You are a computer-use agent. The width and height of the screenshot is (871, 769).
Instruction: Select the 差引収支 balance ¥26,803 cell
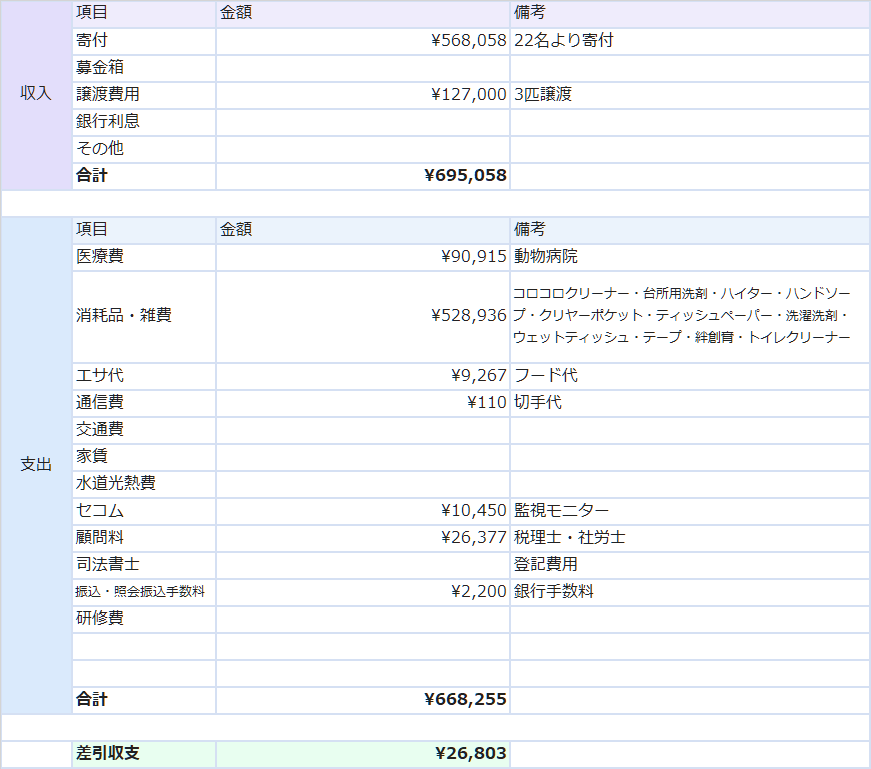click(362, 754)
